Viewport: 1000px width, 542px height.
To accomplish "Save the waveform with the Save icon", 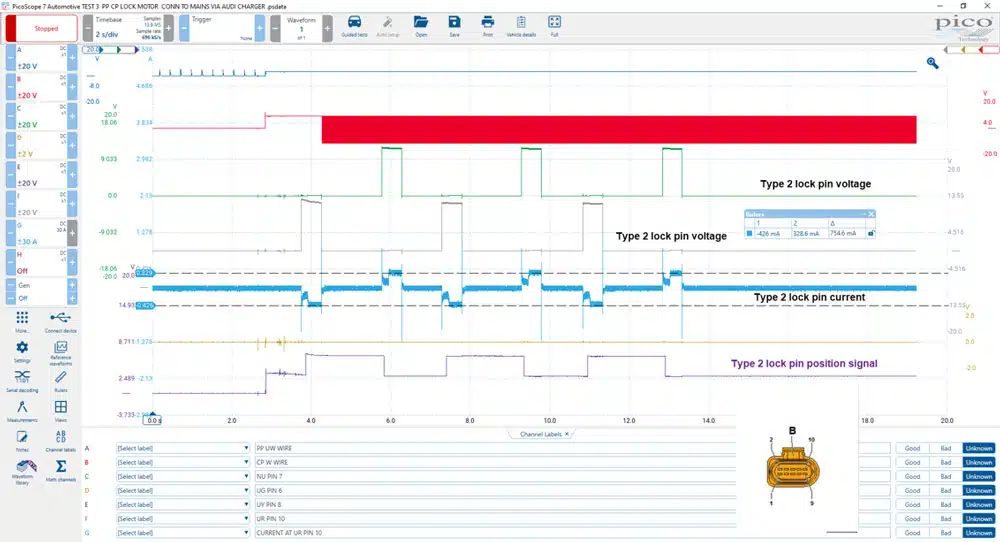I will (x=454, y=26).
